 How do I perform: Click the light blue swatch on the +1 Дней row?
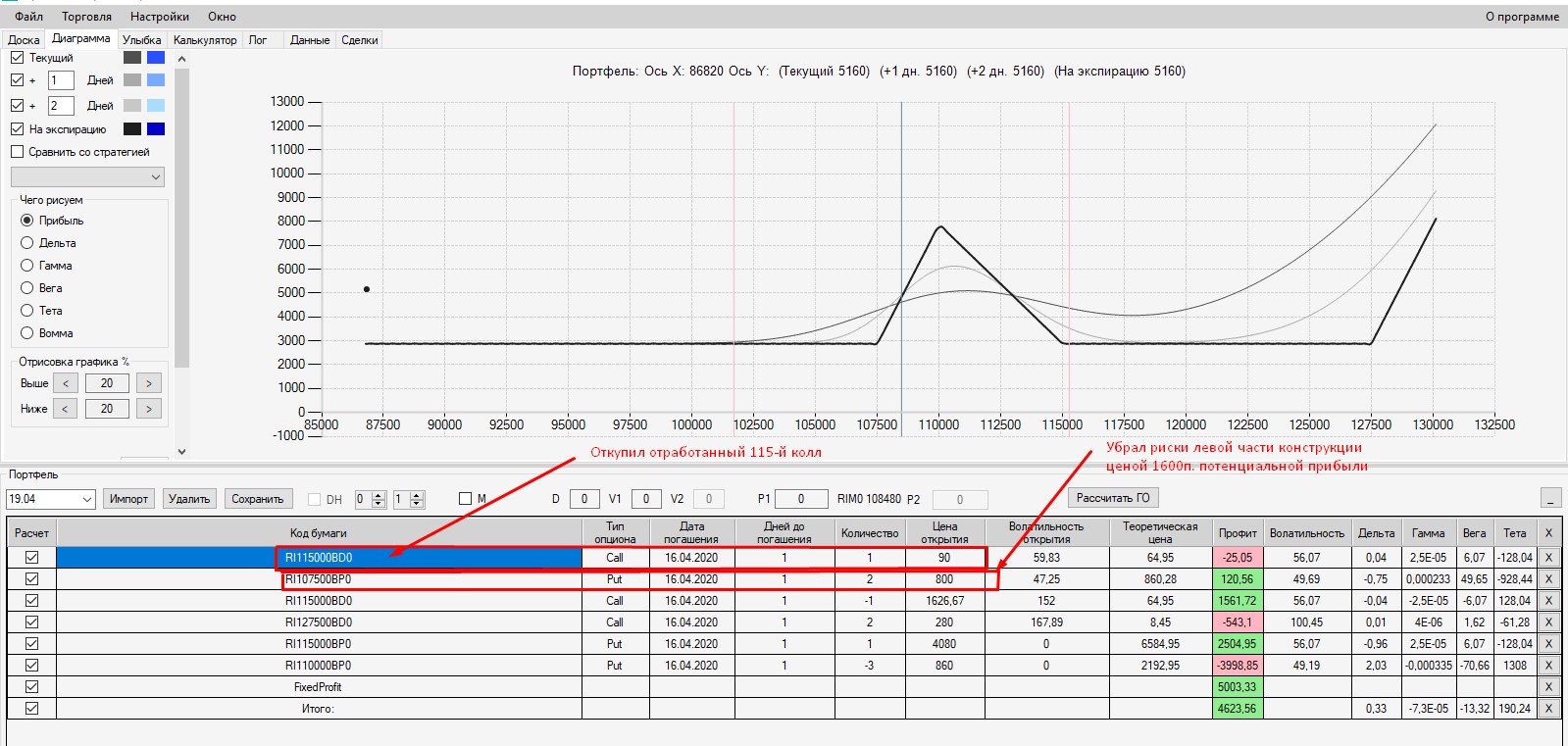click(156, 80)
